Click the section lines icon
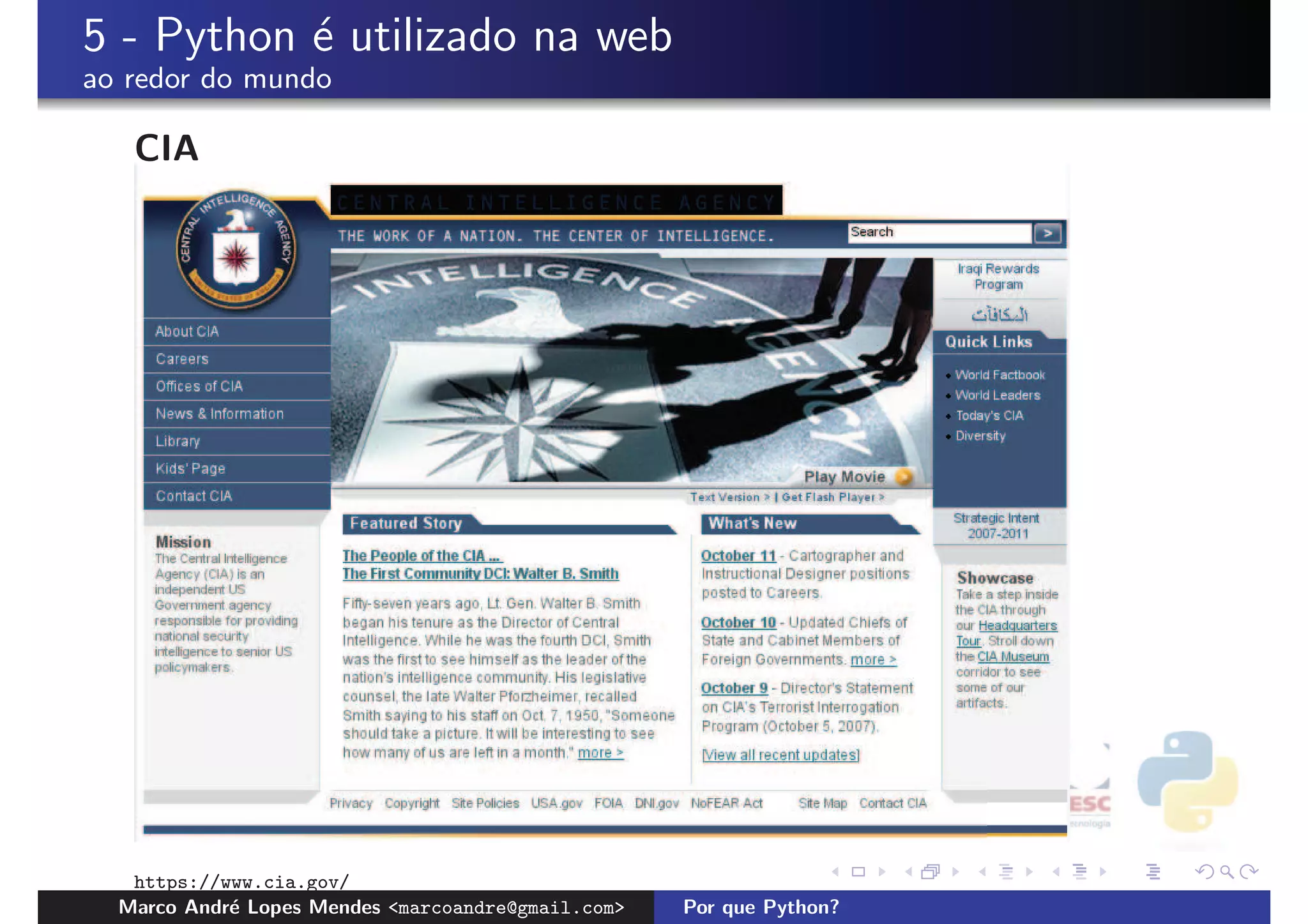 [1080, 872]
